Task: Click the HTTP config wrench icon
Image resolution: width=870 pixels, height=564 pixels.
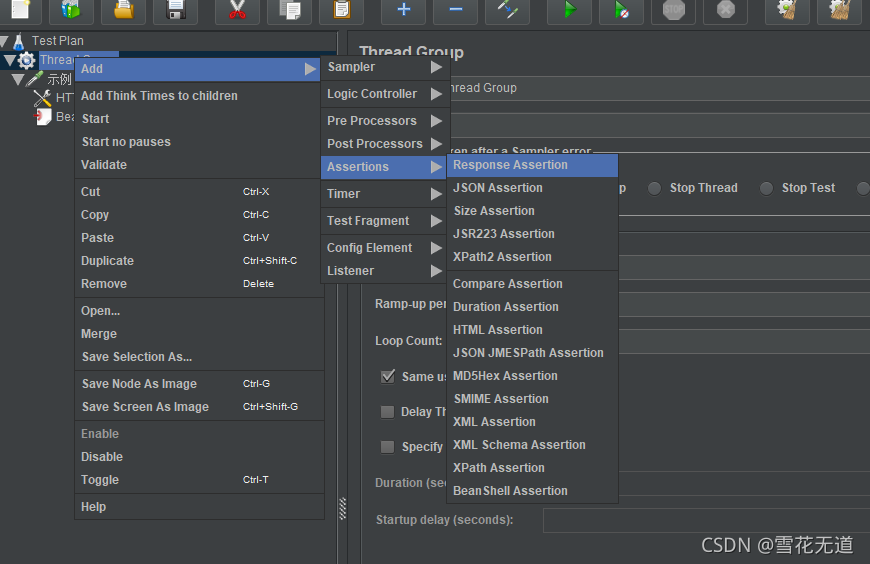Action: 42,98
